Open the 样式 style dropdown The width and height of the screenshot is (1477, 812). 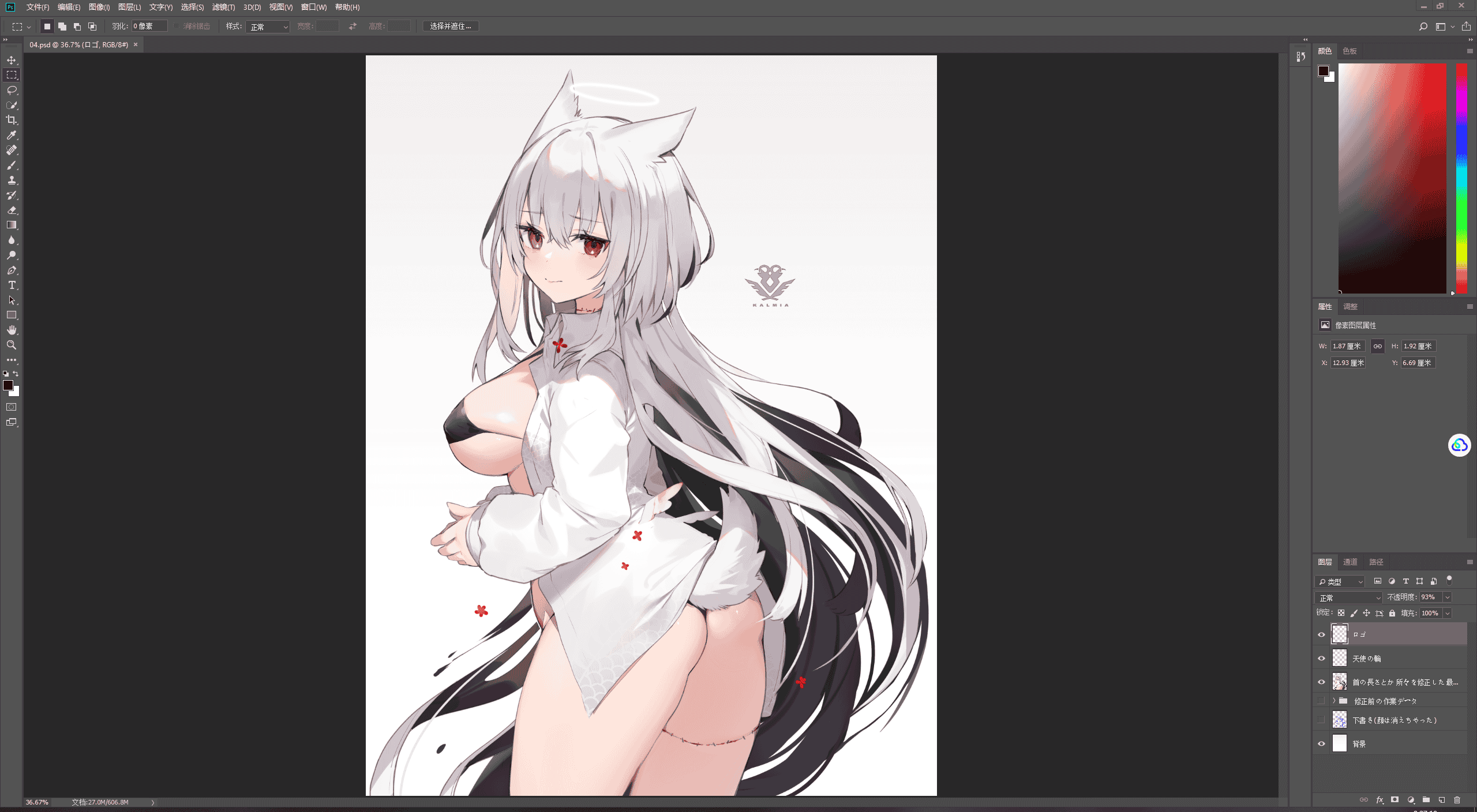pos(268,27)
